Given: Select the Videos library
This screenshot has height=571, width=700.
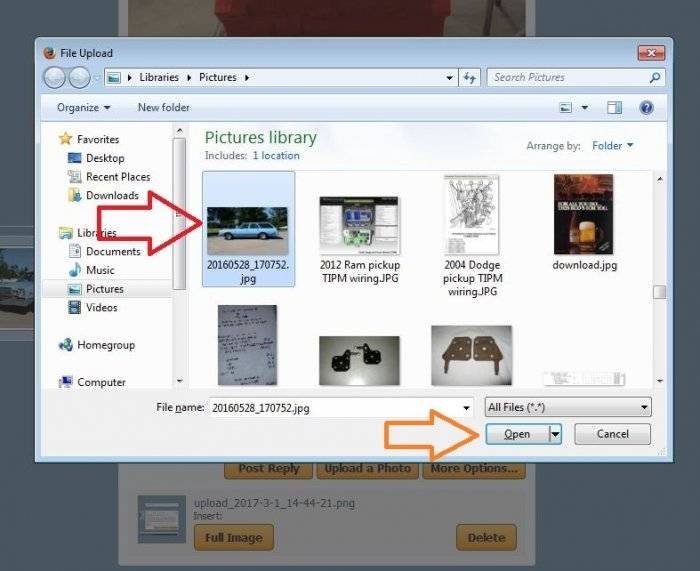Looking at the screenshot, I should [102, 307].
